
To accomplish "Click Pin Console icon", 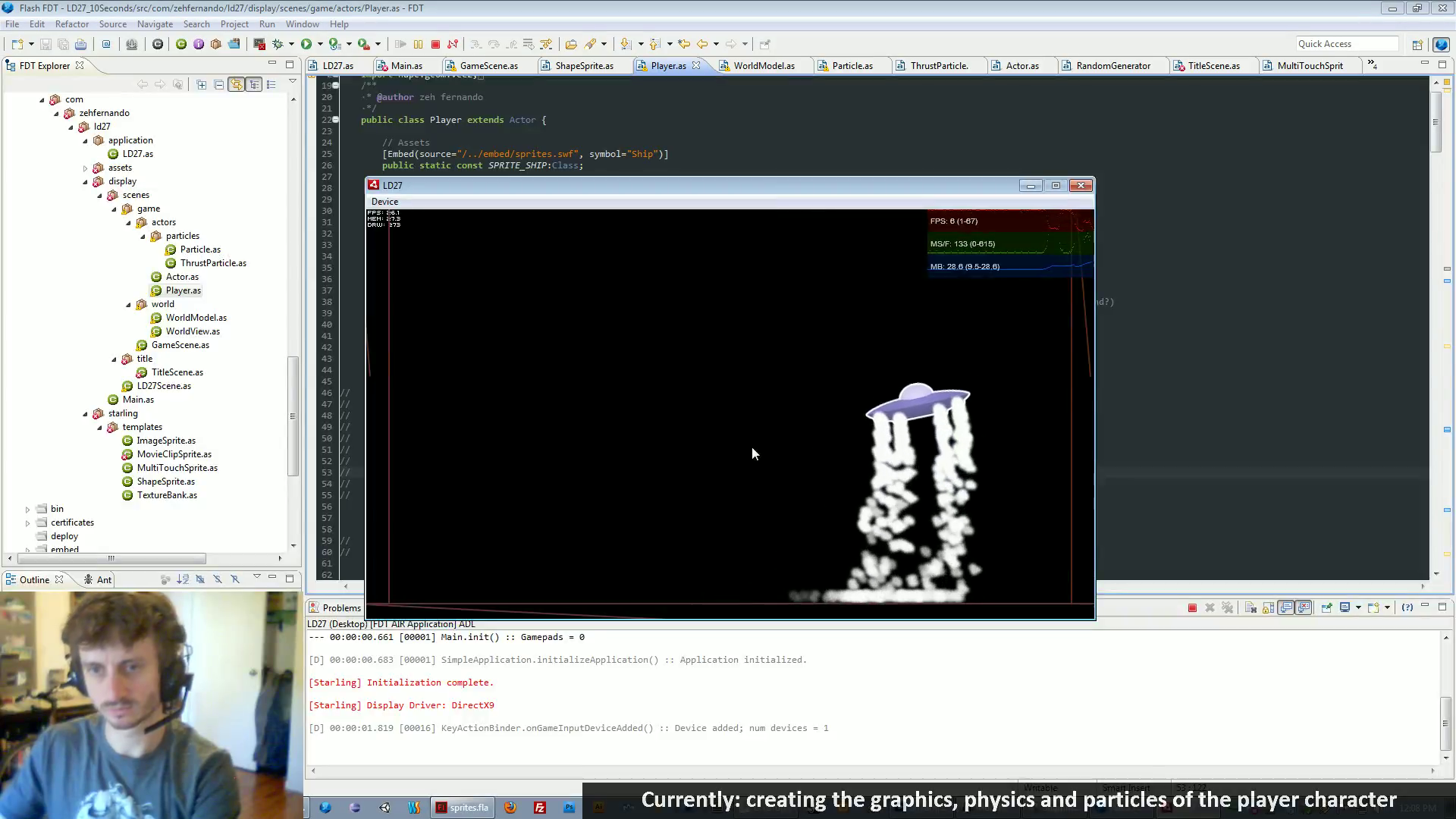I will 1326,607.
